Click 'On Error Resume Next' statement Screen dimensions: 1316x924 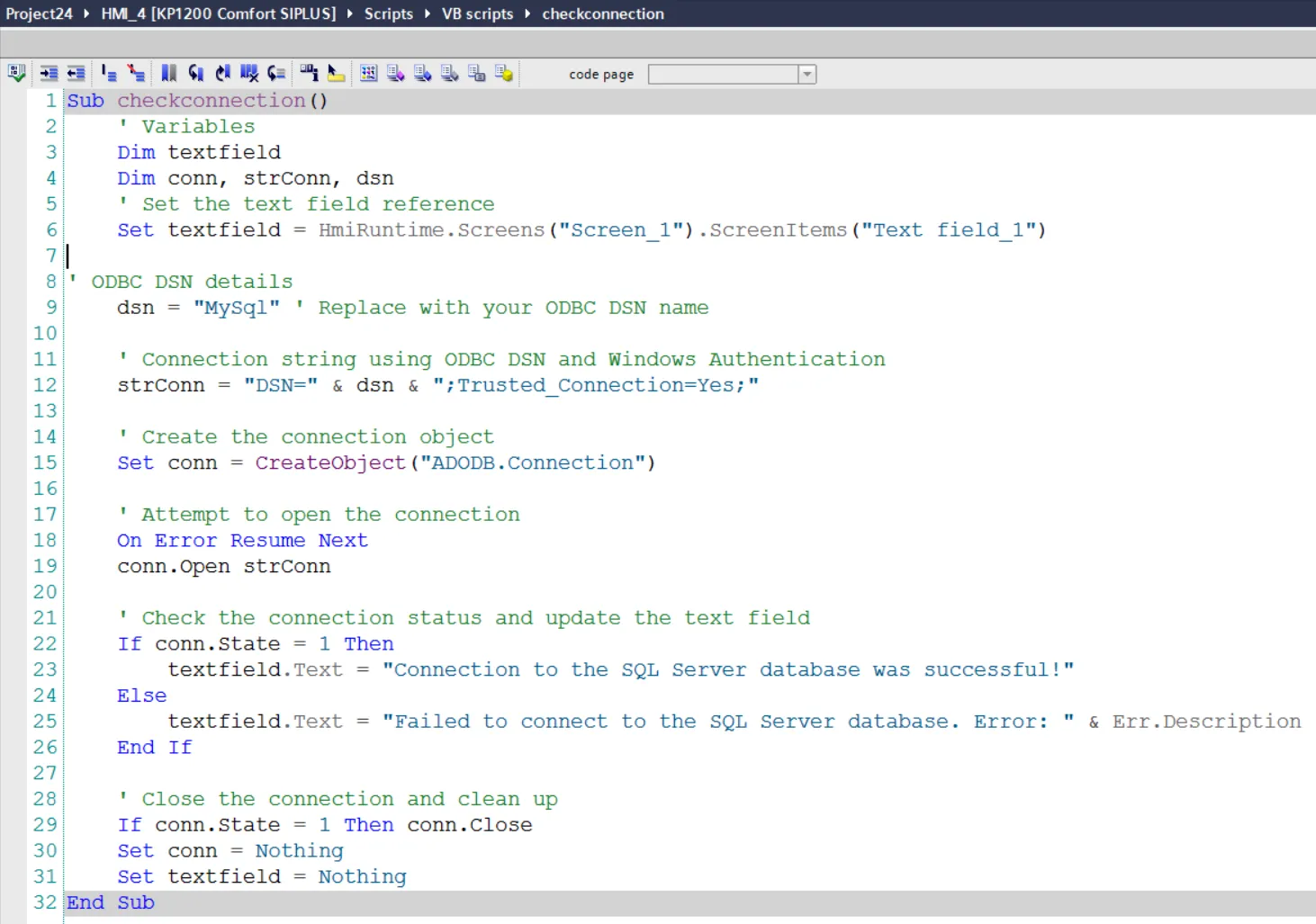click(242, 541)
